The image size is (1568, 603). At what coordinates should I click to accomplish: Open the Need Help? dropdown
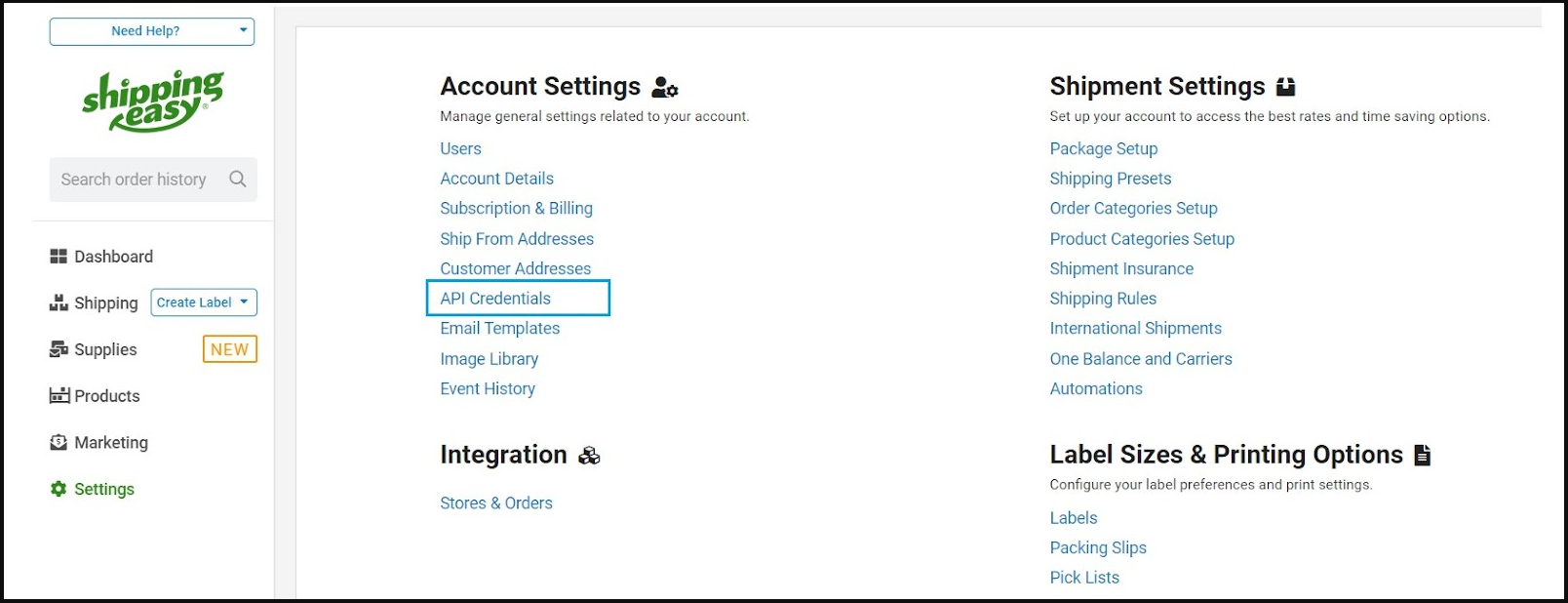(x=152, y=31)
